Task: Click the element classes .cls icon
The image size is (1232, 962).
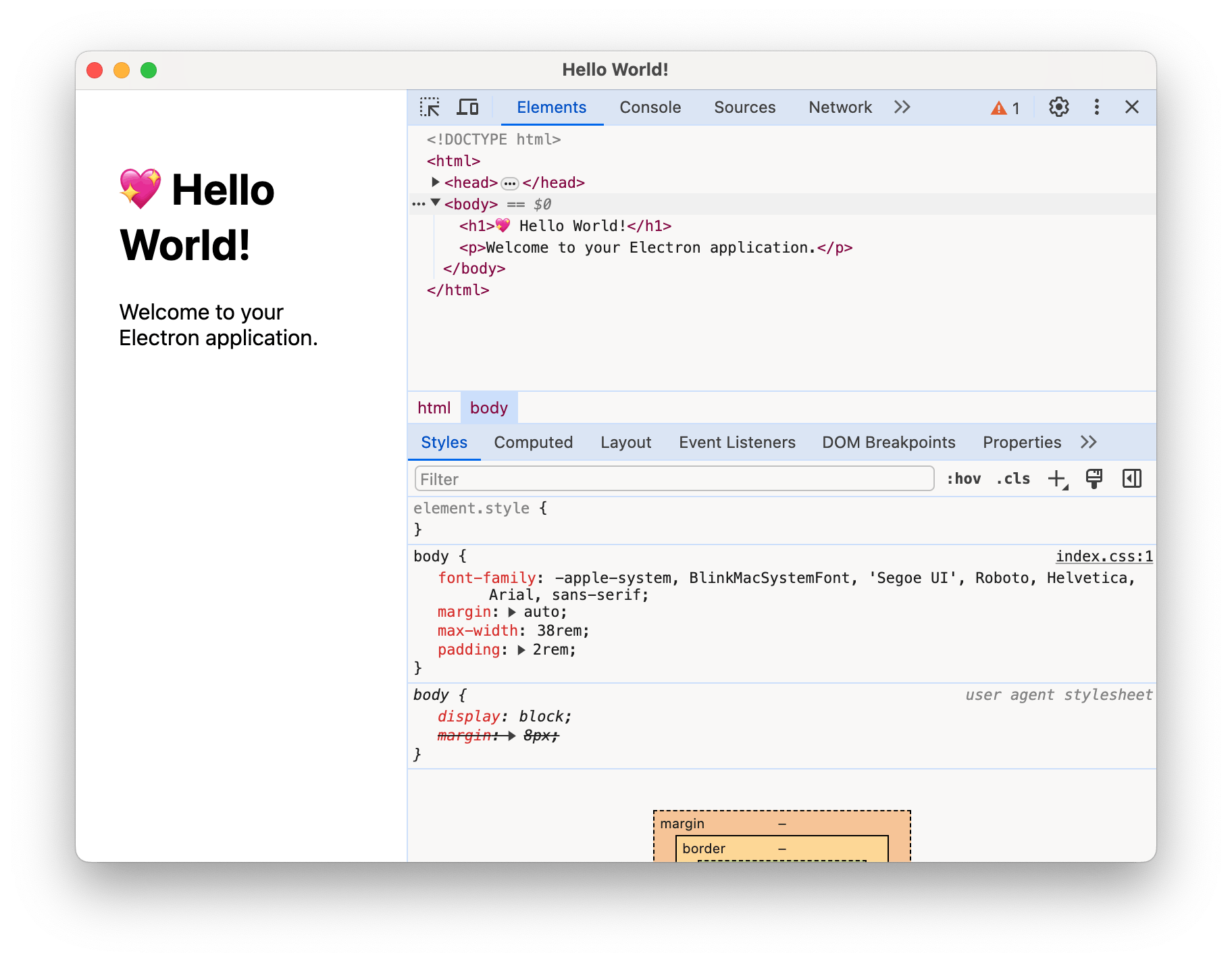Action: pos(1012,478)
